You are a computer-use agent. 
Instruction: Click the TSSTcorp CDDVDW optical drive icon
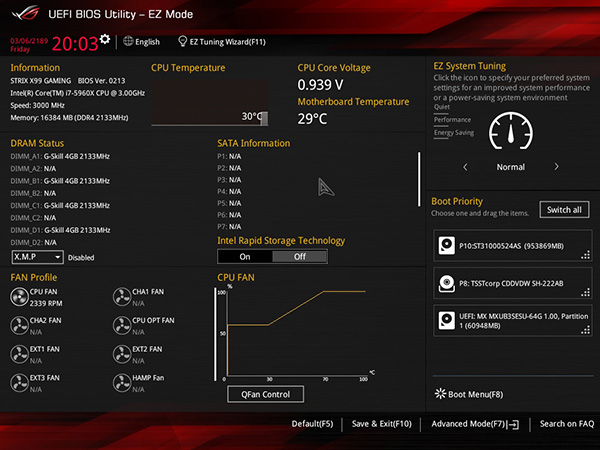coord(447,284)
